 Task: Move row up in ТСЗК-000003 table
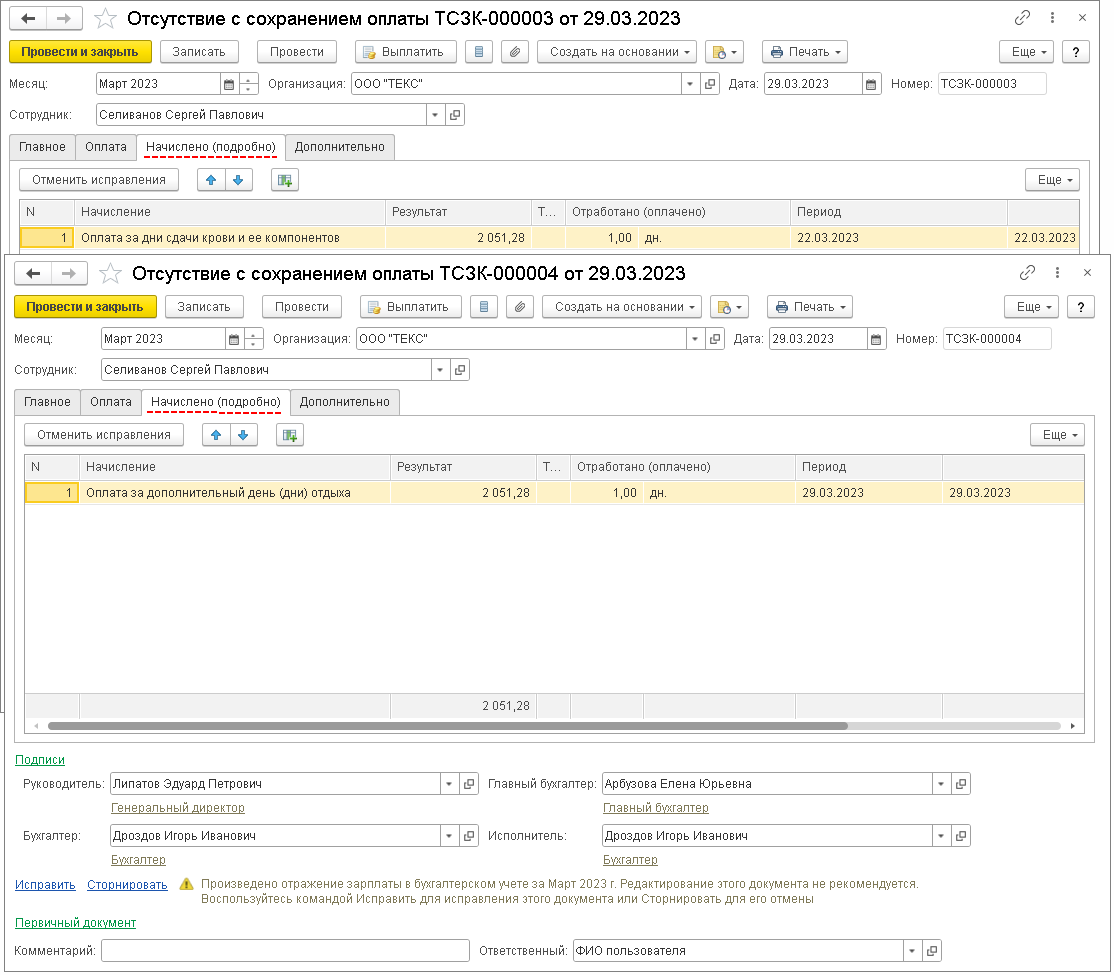(x=211, y=180)
